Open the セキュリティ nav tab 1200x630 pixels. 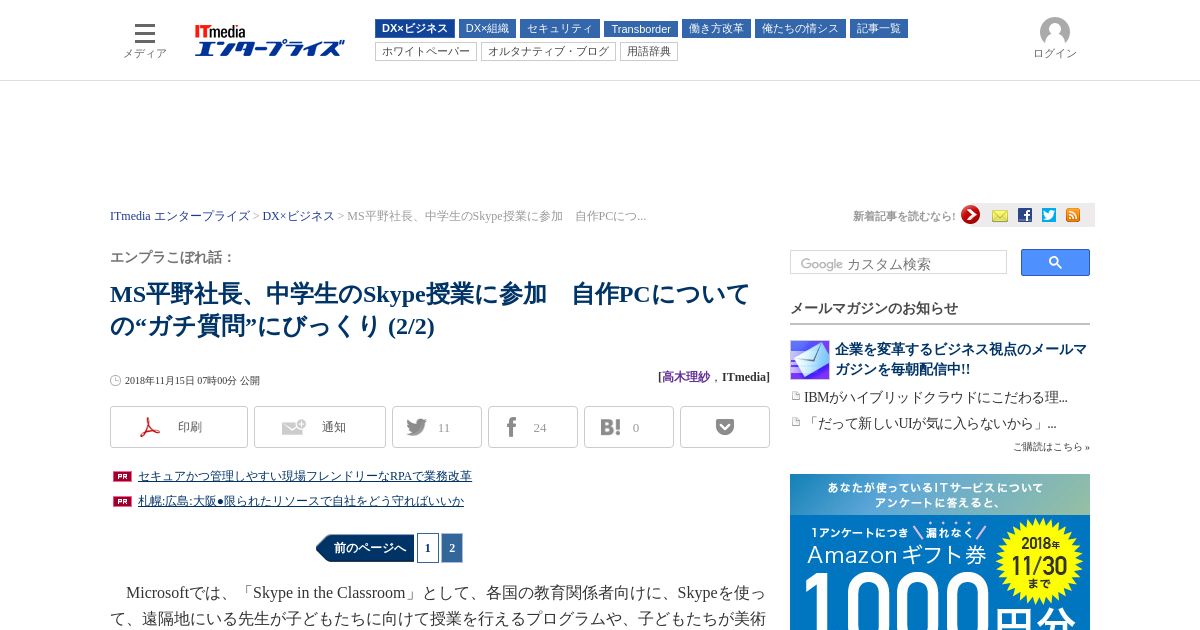560,29
